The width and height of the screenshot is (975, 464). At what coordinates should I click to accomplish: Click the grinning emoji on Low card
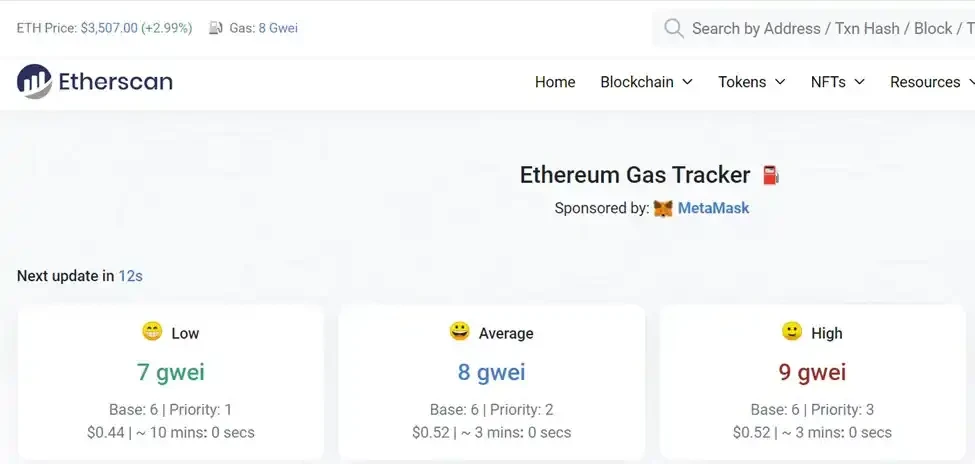click(152, 332)
